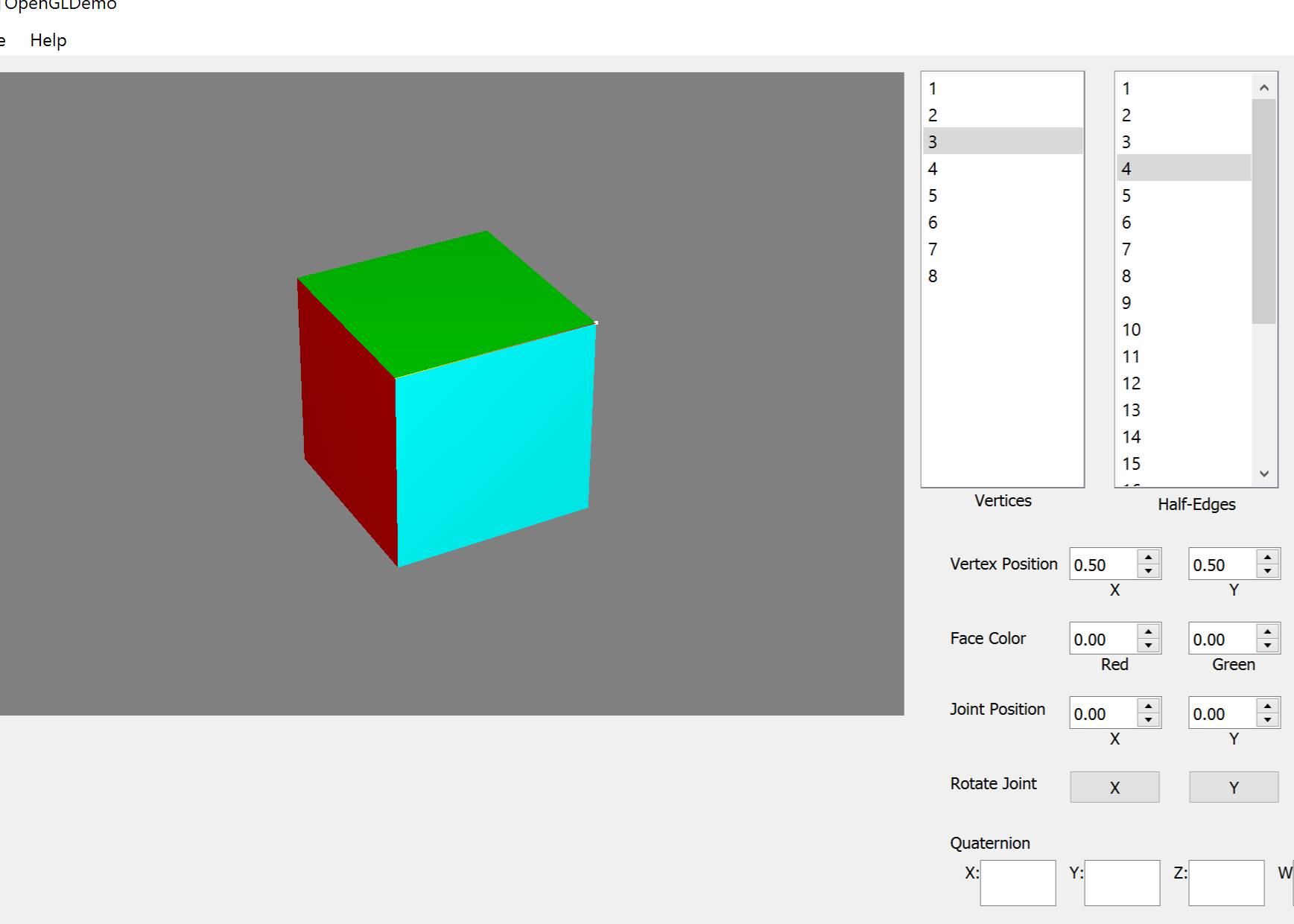Screen dimensions: 1294x924
Task: Increase Vertex Position X value
Action: pyautogui.click(x=1149, y=557)
